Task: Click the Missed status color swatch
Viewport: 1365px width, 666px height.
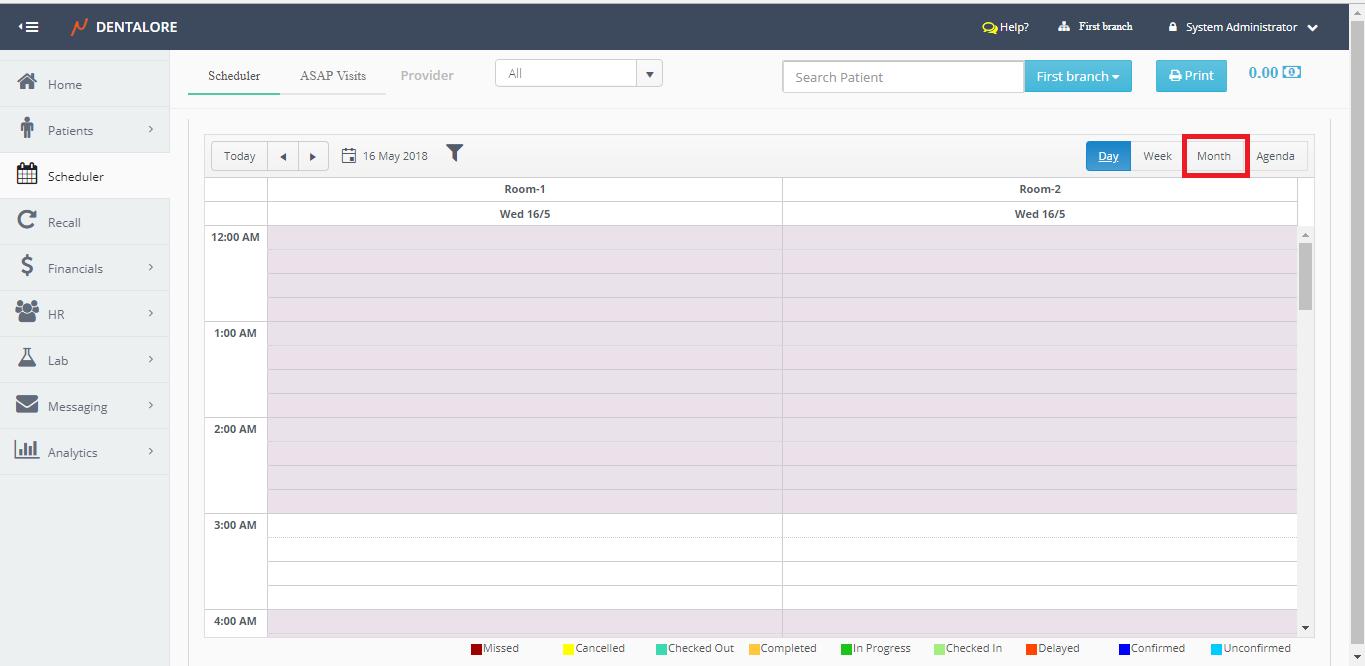Action: click(476, 649)
